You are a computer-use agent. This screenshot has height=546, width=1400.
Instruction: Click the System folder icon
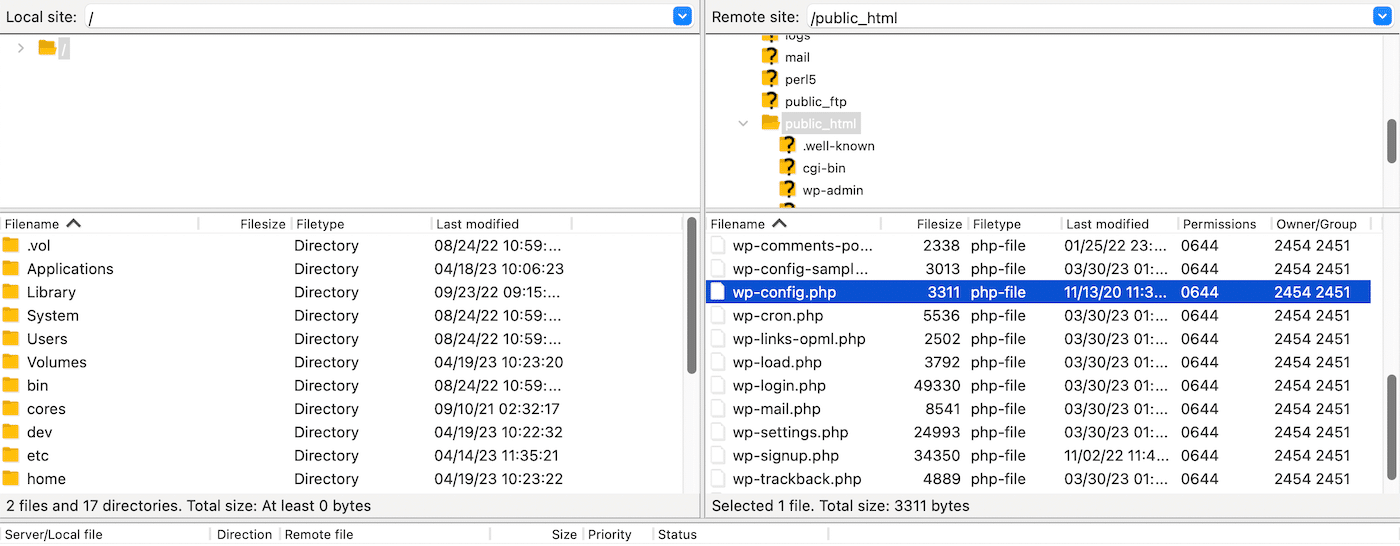[11, 315]
